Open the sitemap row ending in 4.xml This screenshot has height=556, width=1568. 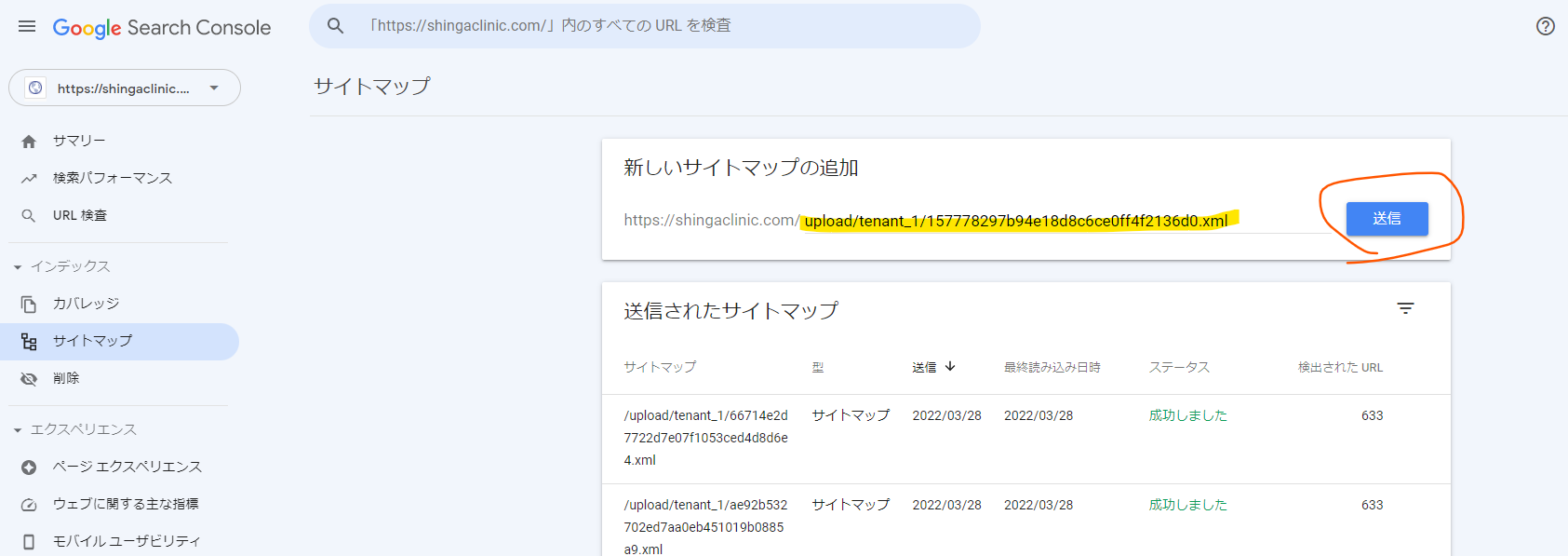click(705, 438)
